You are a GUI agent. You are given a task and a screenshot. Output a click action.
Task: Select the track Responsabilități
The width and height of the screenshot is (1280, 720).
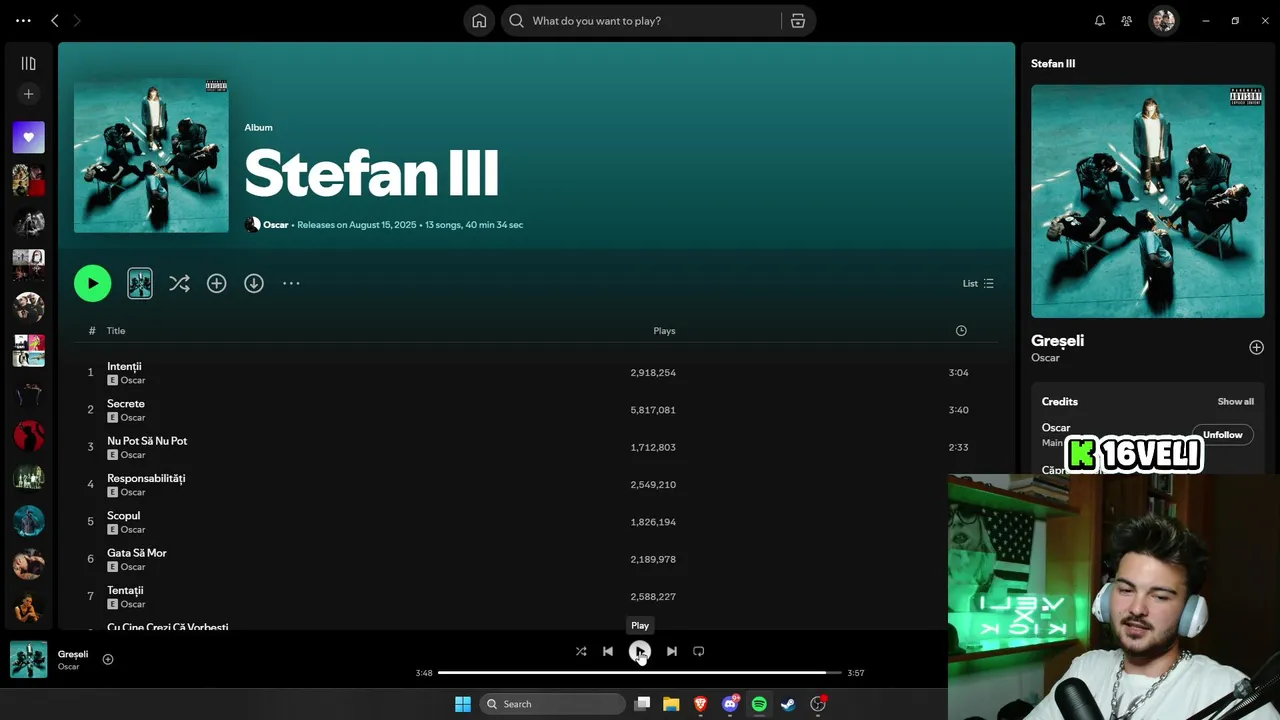coord(146,478)
